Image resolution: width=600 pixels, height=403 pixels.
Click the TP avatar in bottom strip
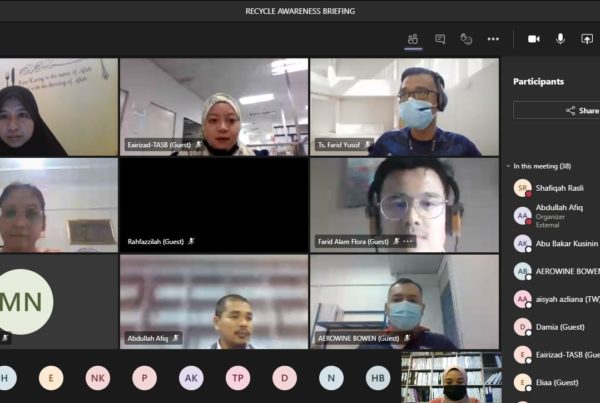[238, 378]
